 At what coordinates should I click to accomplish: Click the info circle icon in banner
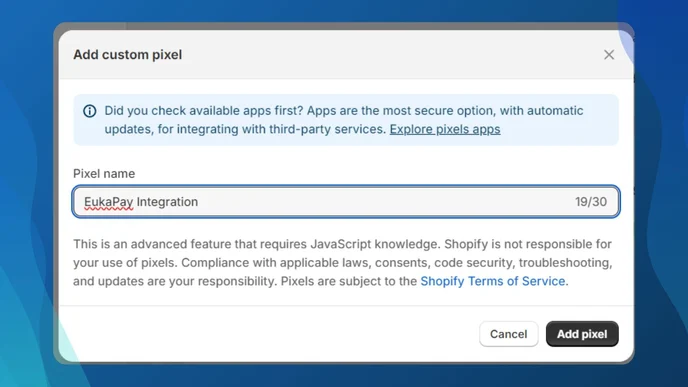(x=90, y=111)
